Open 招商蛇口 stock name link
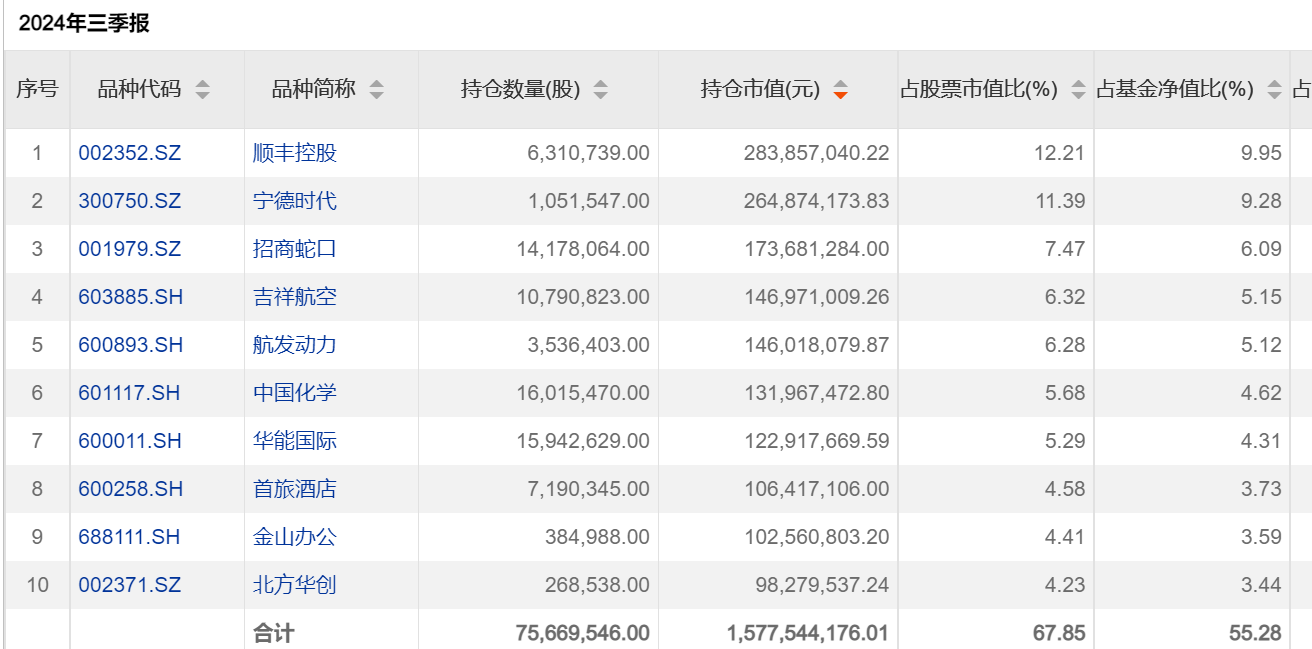Viewport: 1312px width, 649px height. point(295,249)
